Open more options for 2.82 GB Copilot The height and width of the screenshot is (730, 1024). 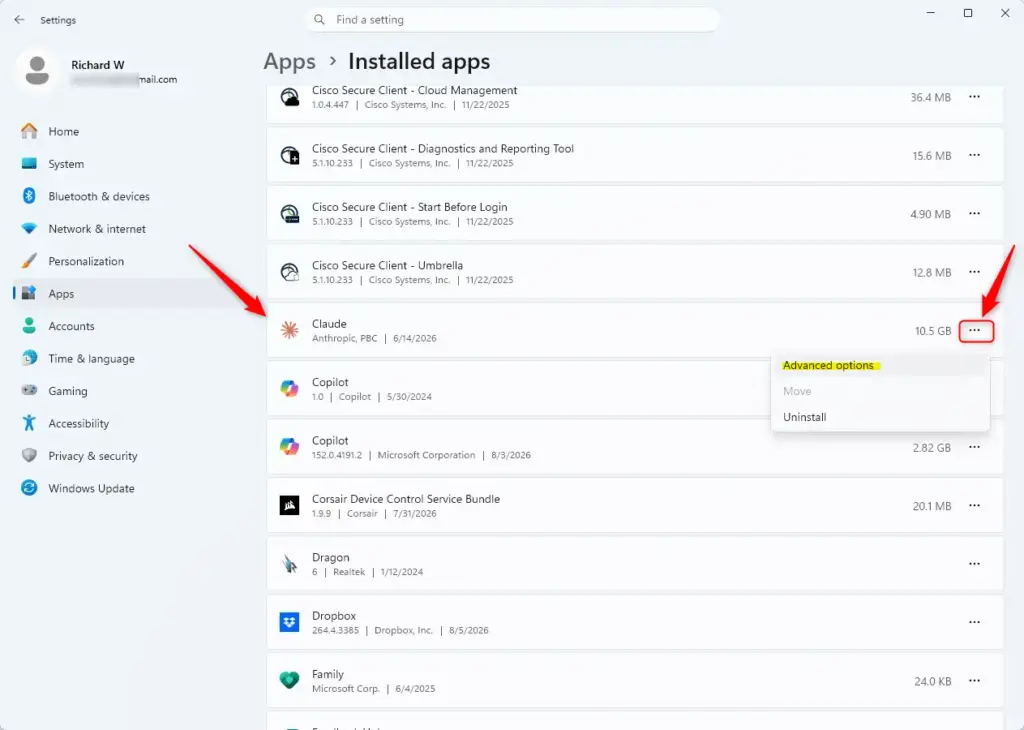click(974, 447)
